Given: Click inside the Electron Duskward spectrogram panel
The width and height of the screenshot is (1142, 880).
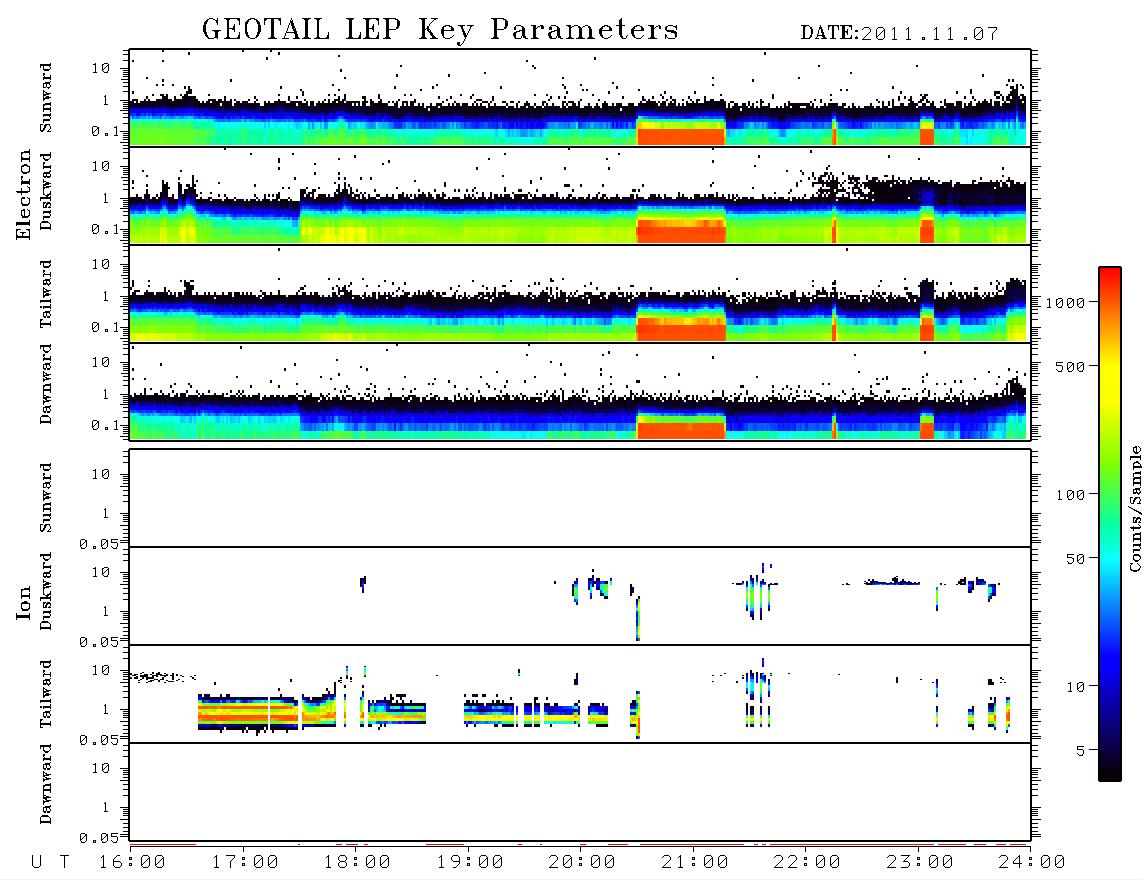Looking at the screenshot, I should click(580, 195).
